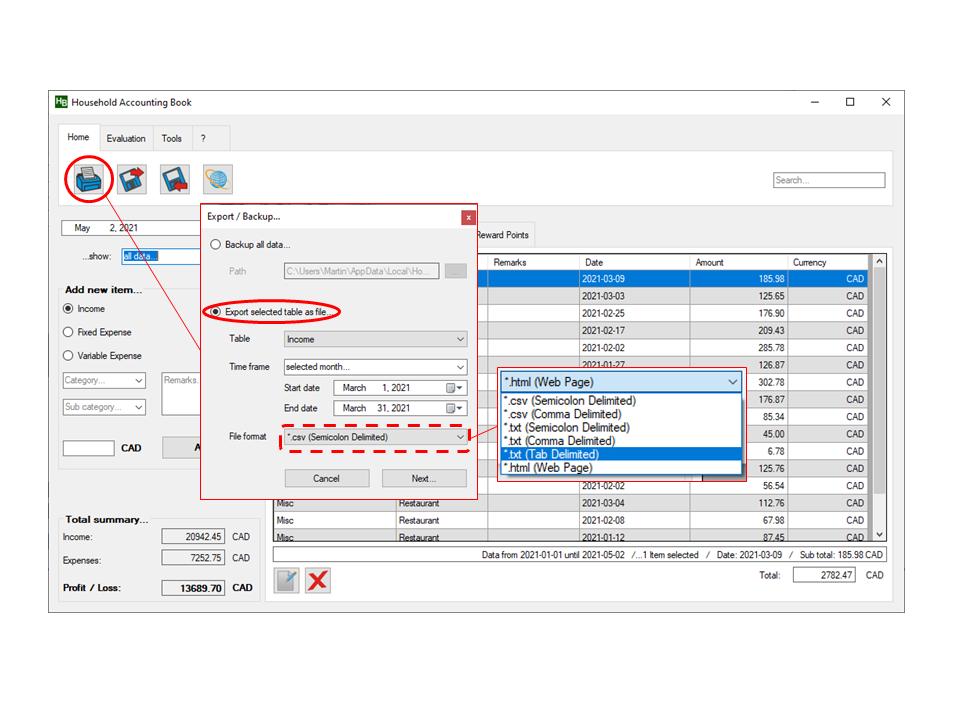Screen dimensions: 960x720
Task: Expand the Category dropdown
Action: coord(104,381)
